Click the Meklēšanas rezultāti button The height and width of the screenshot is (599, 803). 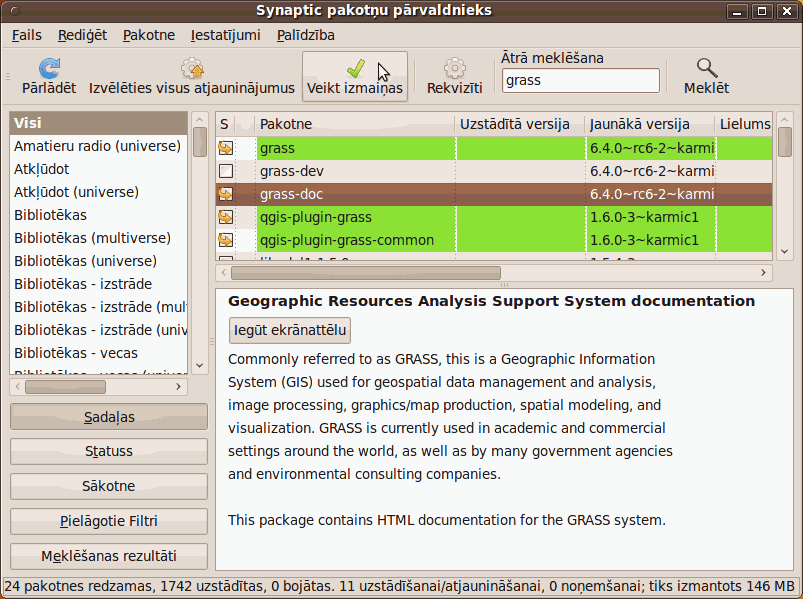click(x=109, y=556)
